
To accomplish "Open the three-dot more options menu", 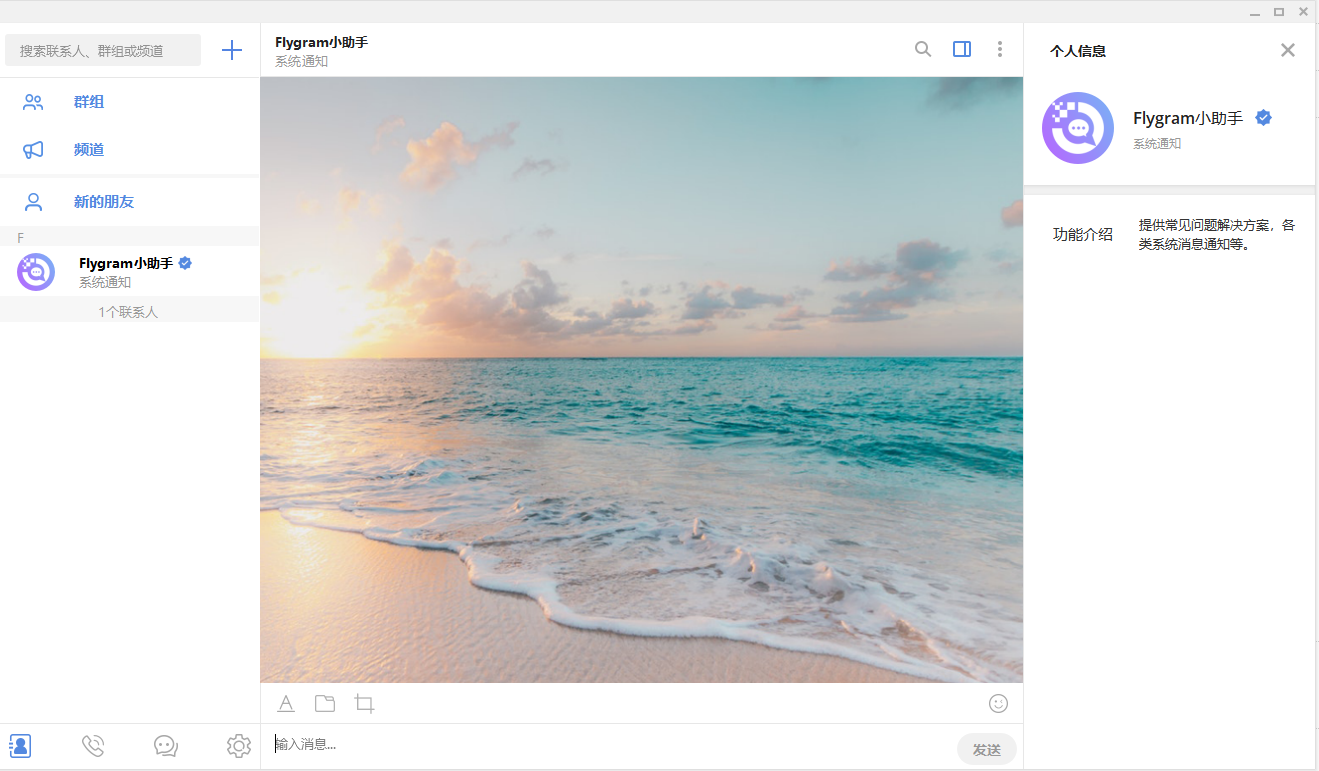I will (x=999, y=49).
